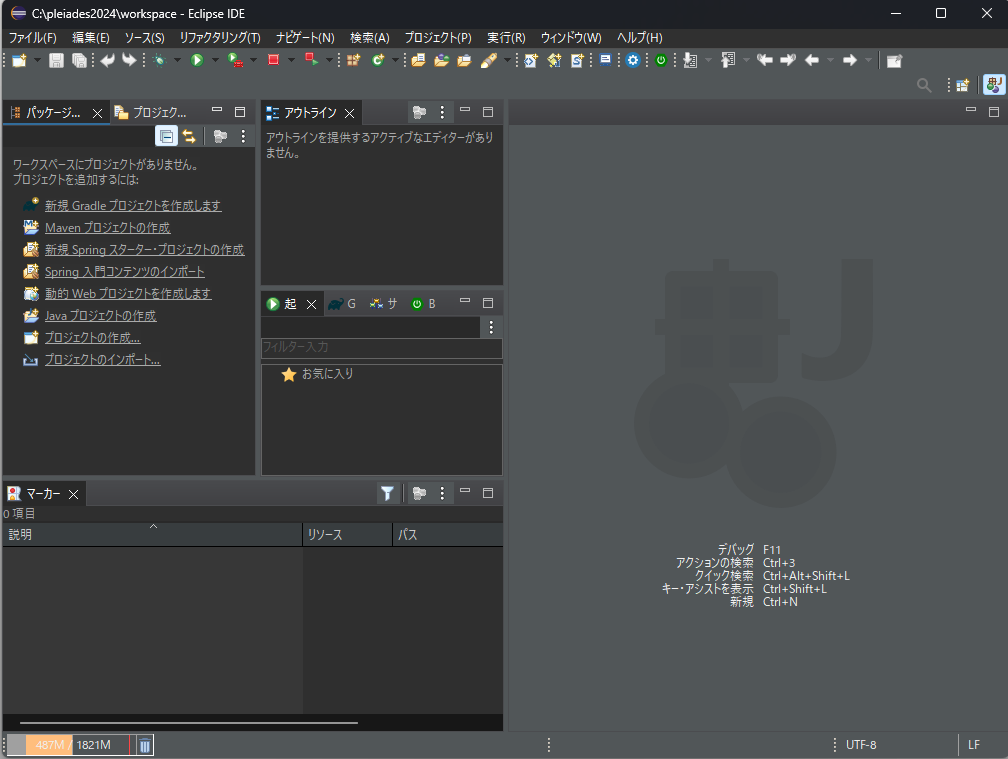Click the フィルター入力 filter field

pyautogui.click(x=381, y=348)
